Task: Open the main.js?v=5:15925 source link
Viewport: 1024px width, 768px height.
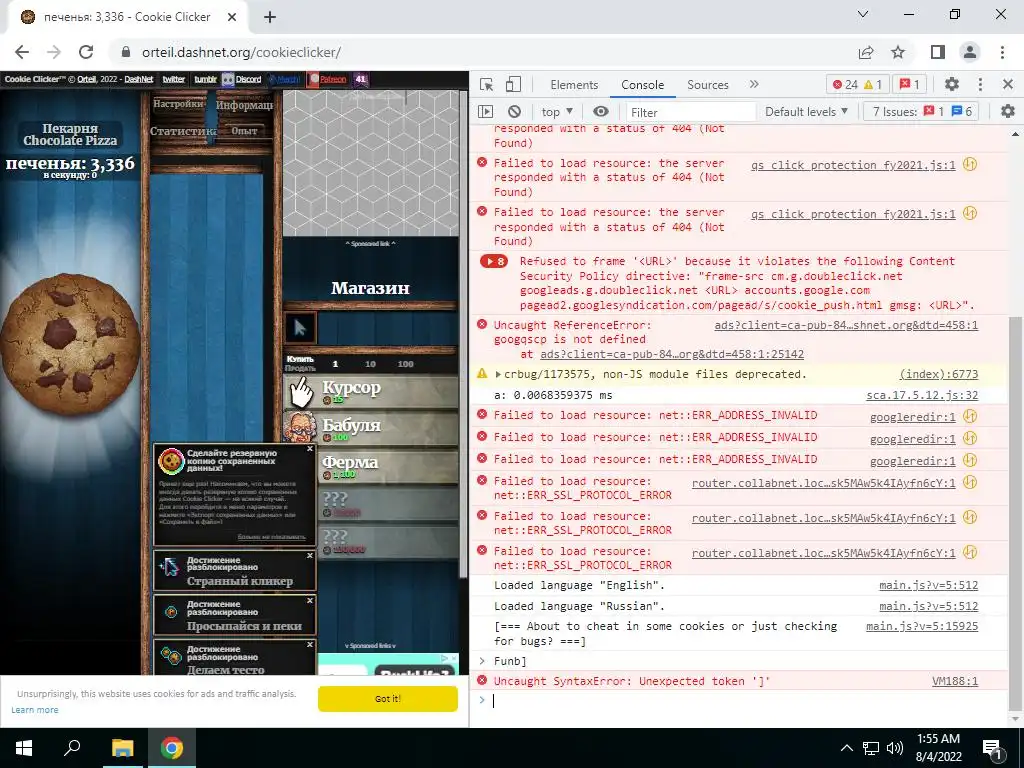Action: pyautogui.click(x=922, y=627)
